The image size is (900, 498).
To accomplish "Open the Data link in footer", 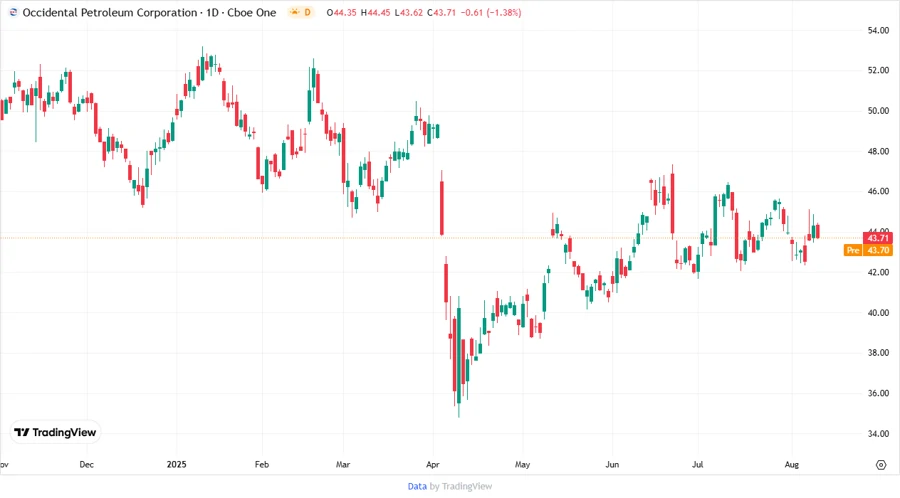I will 417,486.
